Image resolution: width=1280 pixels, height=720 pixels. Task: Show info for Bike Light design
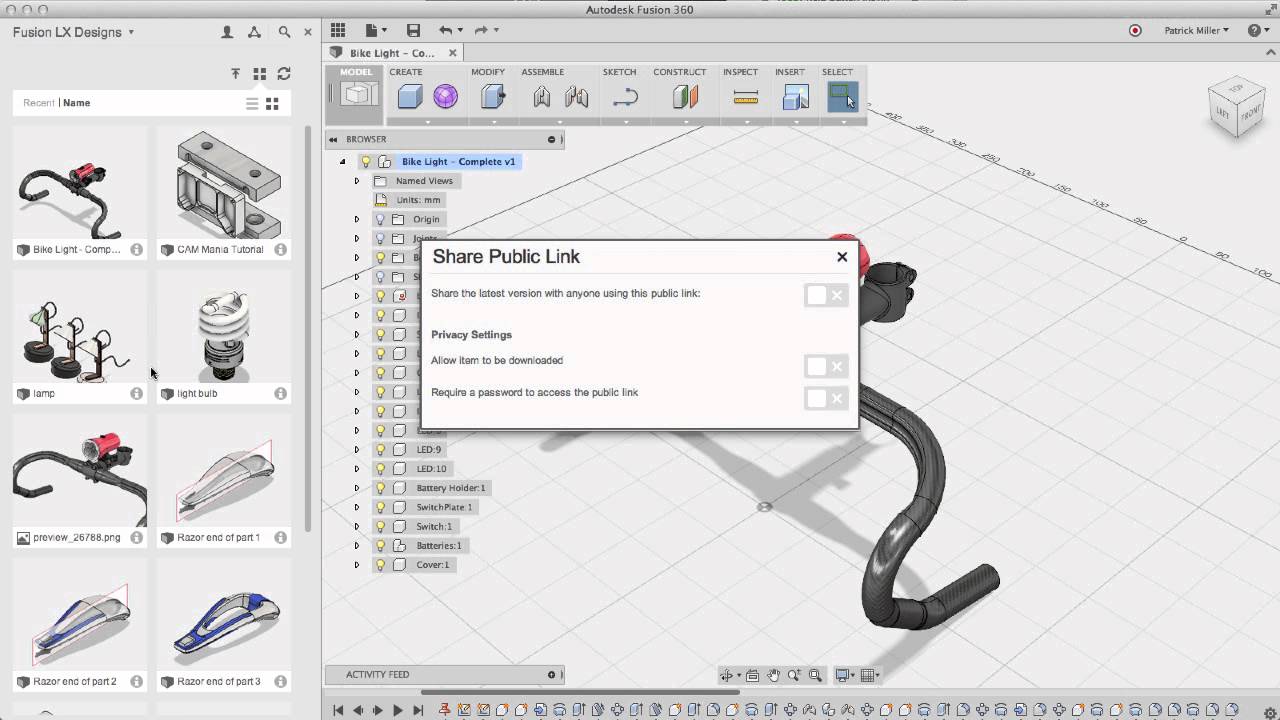pyautogui.click(x=137, y=249)
